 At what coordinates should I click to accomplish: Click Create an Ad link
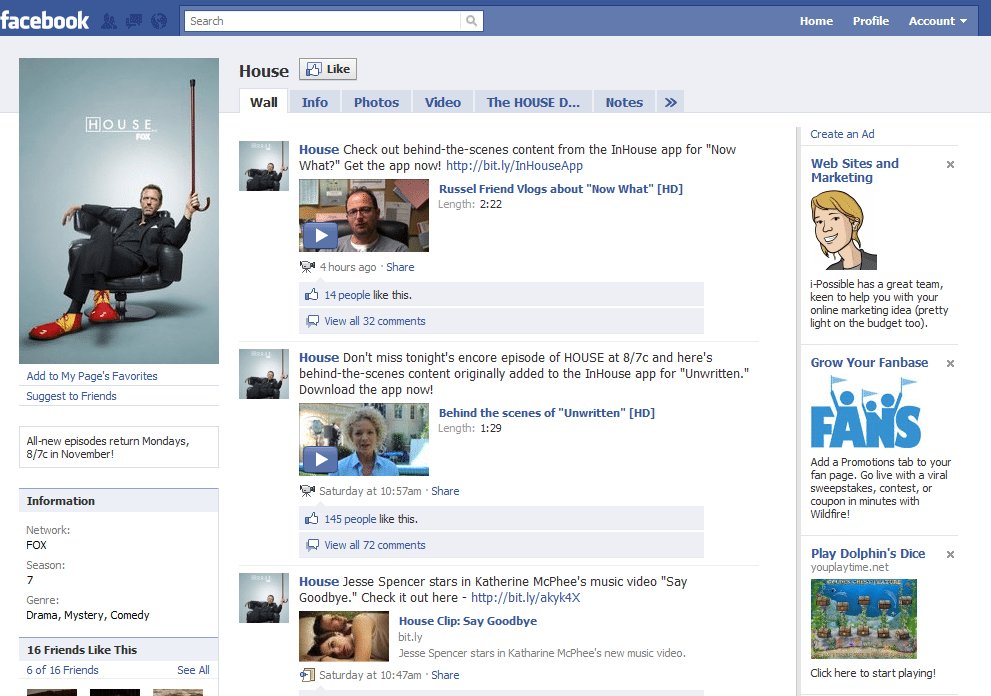coord(842,134)
